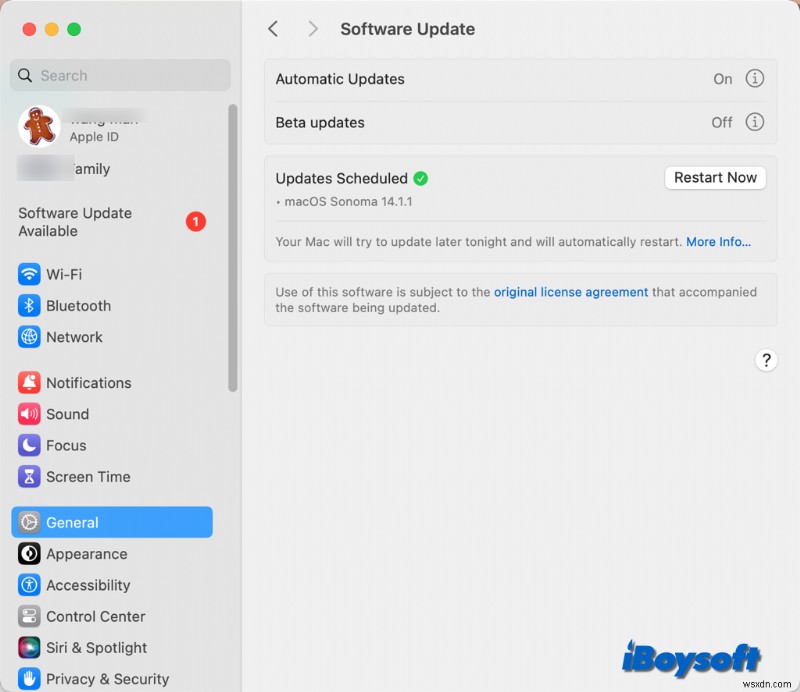
Task: Click the Accessibility icon in sidebar
Action: point(29,585)
